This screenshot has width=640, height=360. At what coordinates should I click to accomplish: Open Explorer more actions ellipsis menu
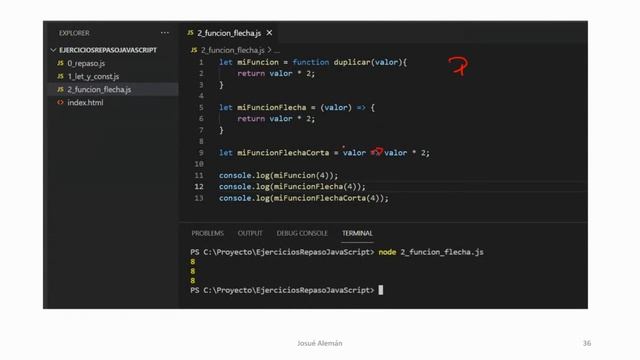pyautogui.click(x=164, y=33)
